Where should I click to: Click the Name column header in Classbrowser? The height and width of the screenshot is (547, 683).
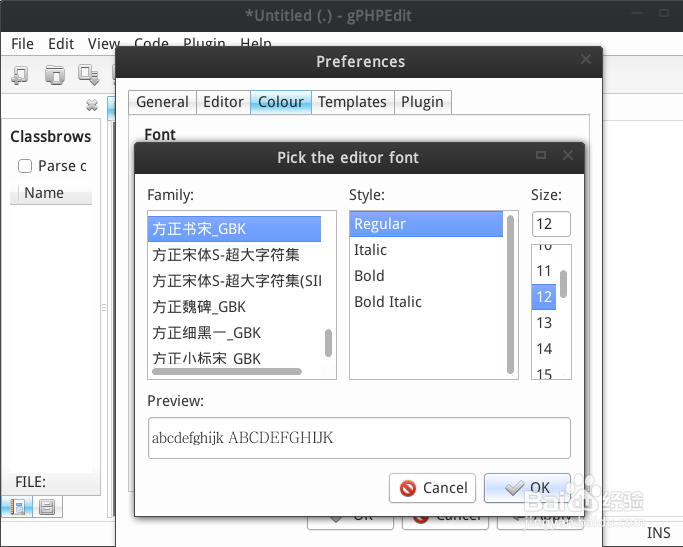pos(51,193)
